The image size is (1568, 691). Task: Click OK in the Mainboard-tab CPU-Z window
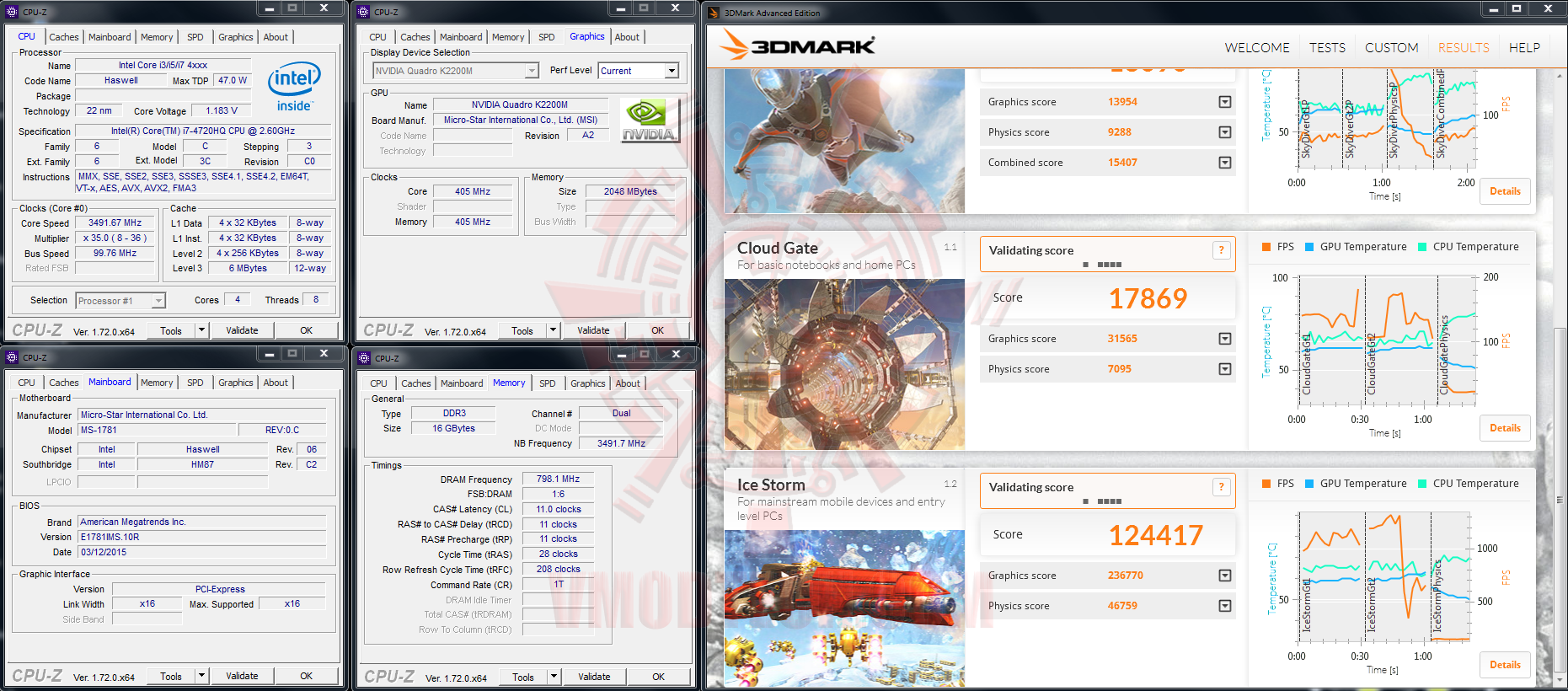click(x=306, y=676)
